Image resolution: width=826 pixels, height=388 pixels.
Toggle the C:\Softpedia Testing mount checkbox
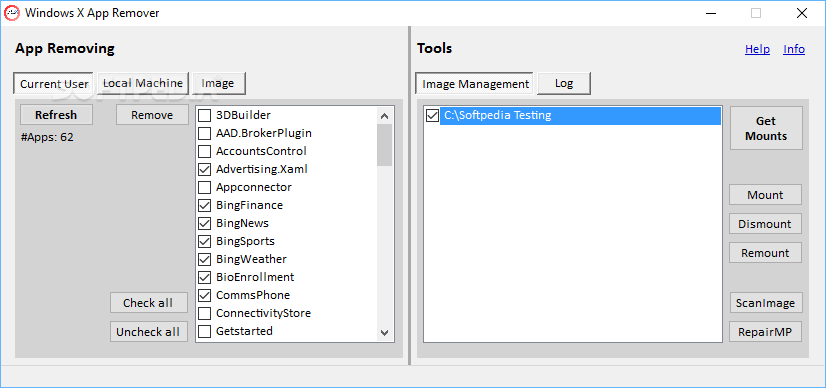point(432,115)
